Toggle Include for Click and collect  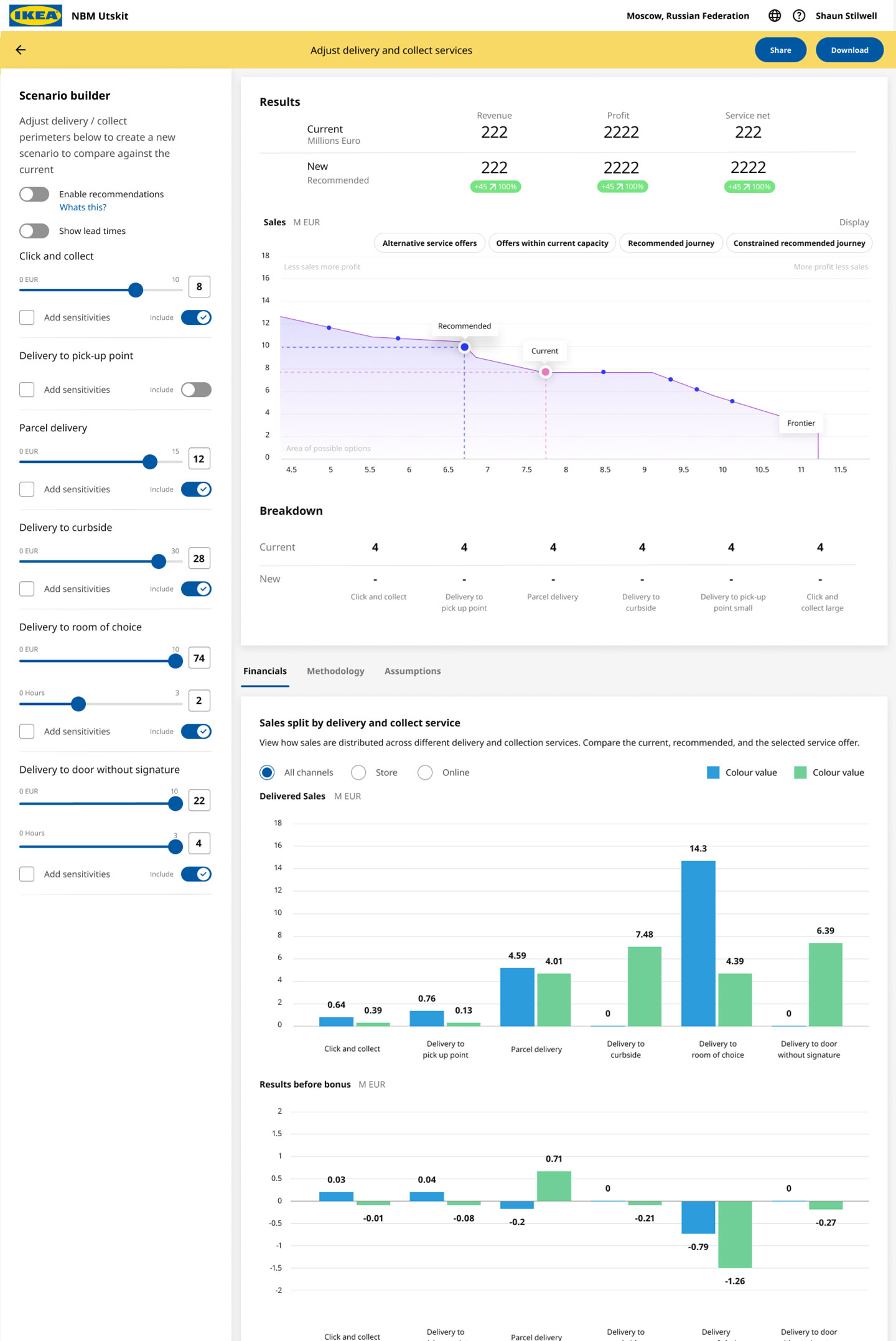pos(196,317)
